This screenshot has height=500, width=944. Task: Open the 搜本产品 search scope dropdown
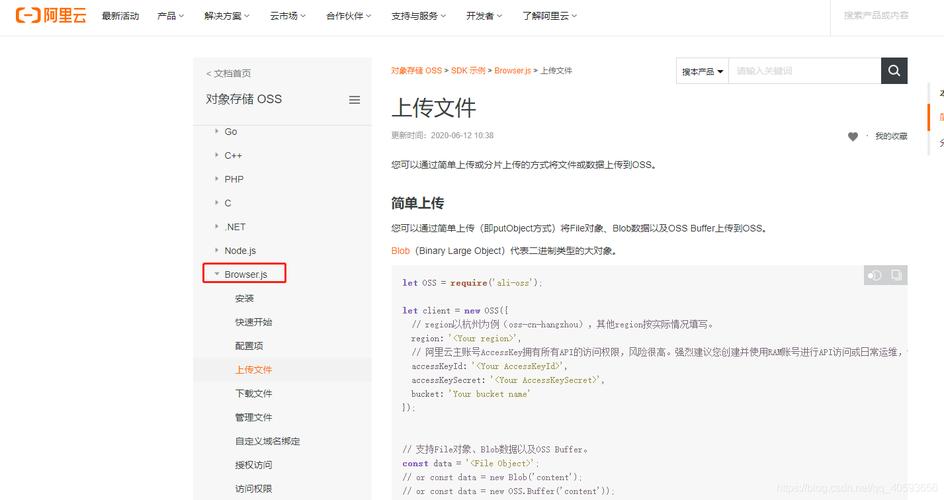pos(702,71)
